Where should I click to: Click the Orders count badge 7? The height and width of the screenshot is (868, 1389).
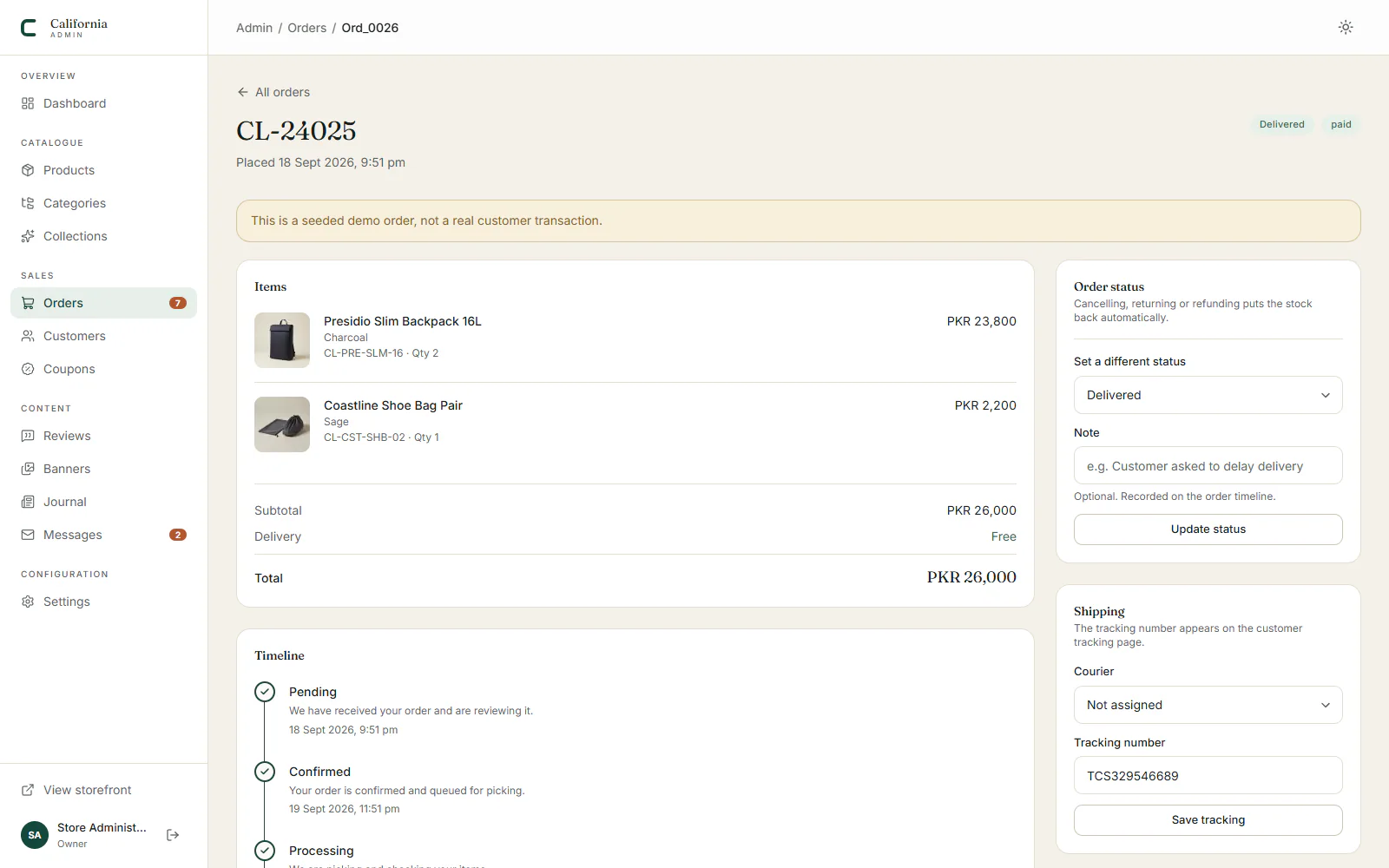point(178,303)
